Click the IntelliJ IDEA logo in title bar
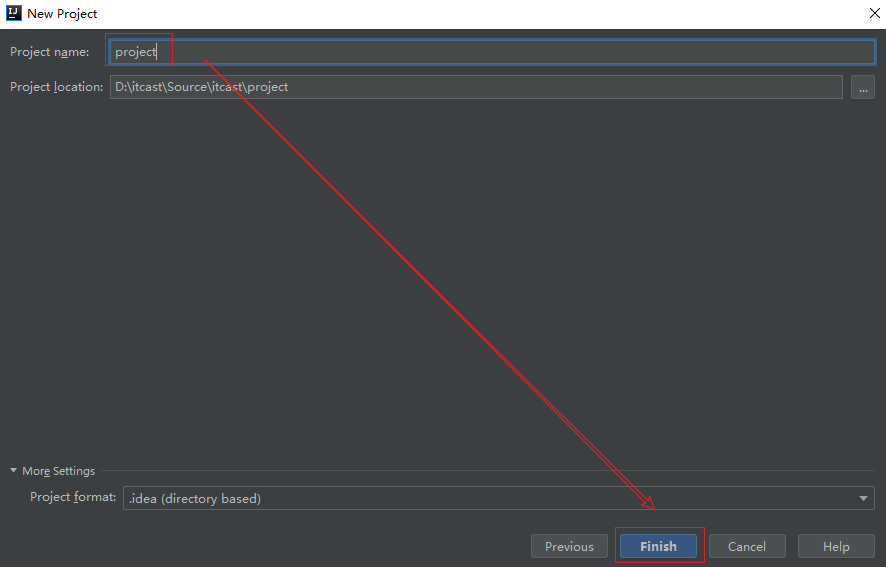The height and width of the screenshot is (567, 886). click(x=14, y=14)
